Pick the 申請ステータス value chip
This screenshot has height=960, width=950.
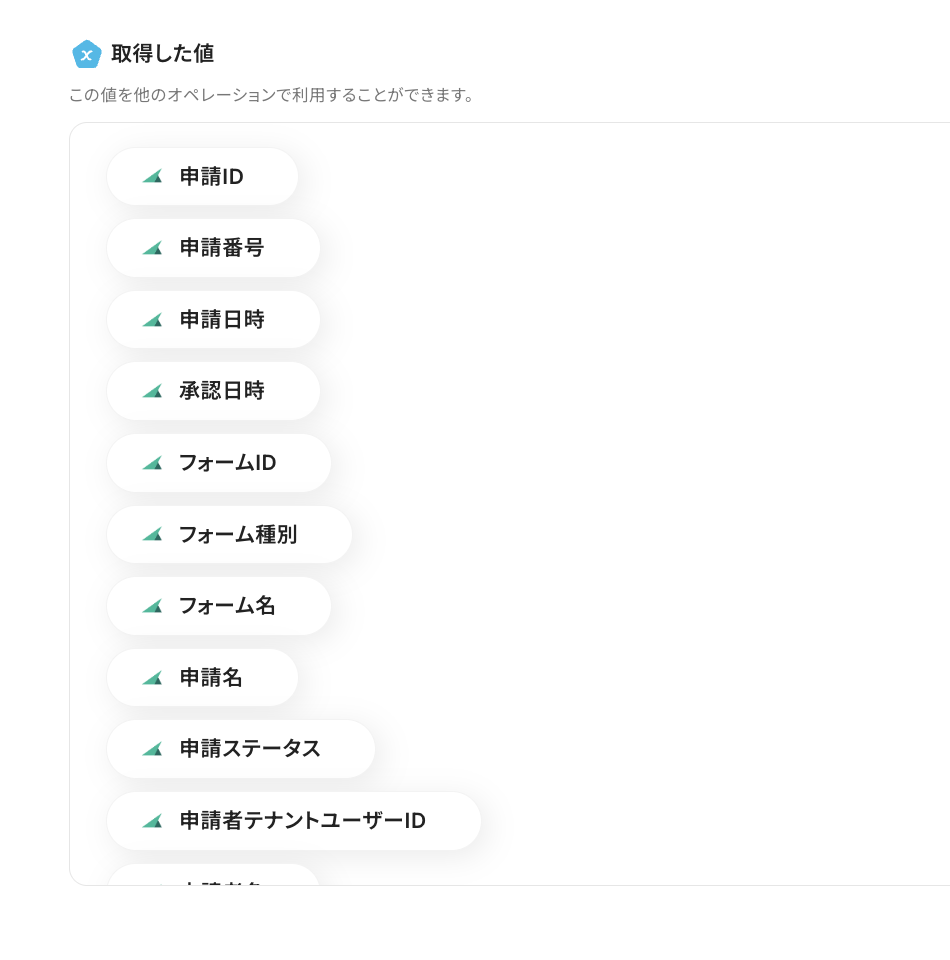[250, 749]
